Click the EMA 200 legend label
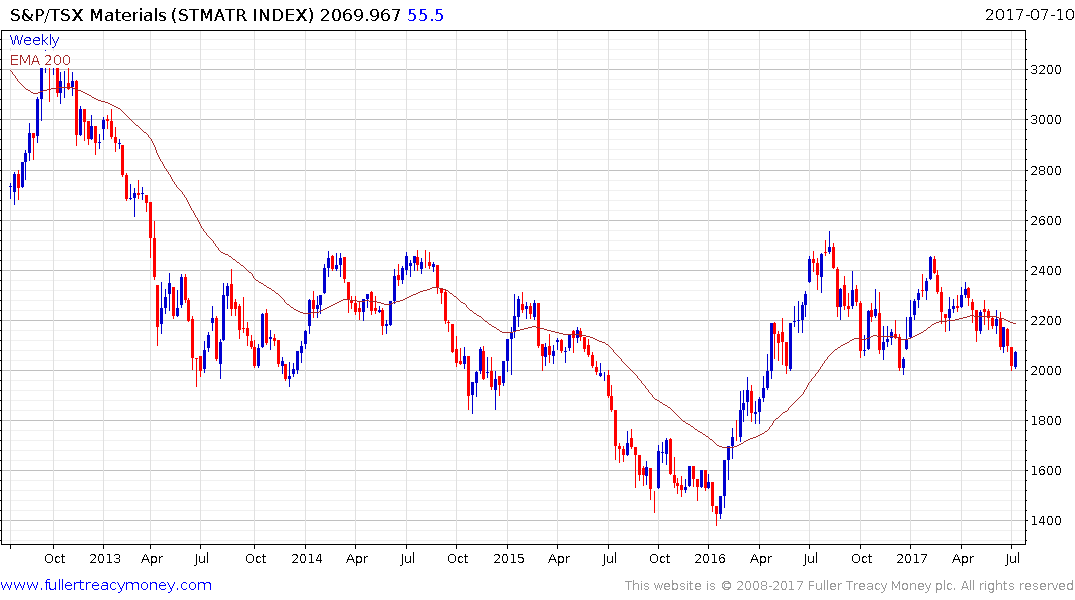Screen dimensions: 1075x600 coord(40,60)
